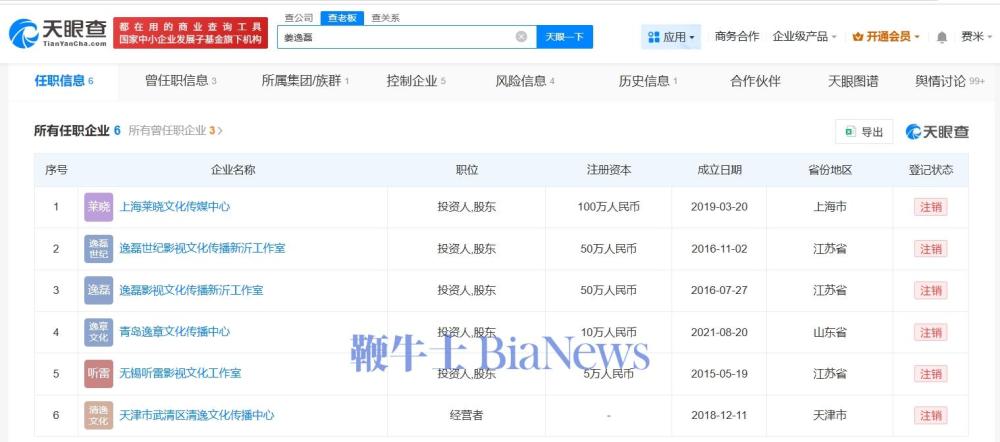The width and height of the screenshot is (1000, 442).
Task: Open 青岛逸章文化传播中心 link
Action: [175, 332]
